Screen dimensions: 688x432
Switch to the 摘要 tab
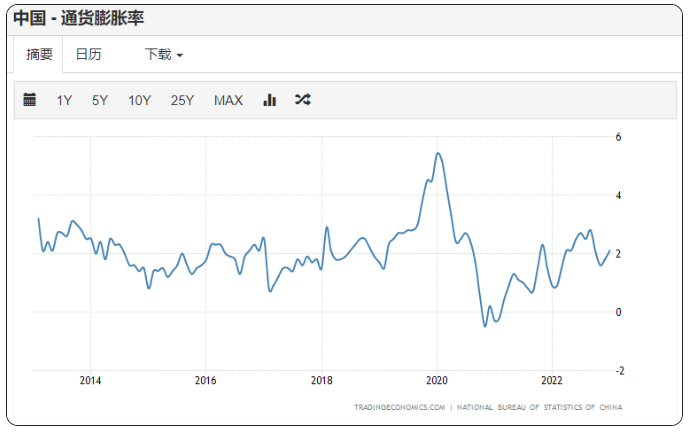click(x=39, y=54)
